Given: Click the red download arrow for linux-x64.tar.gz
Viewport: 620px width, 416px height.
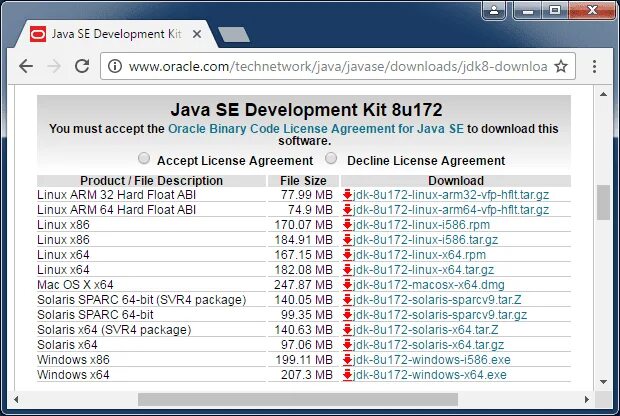Looking at the screenshot, I should [347, 270].
